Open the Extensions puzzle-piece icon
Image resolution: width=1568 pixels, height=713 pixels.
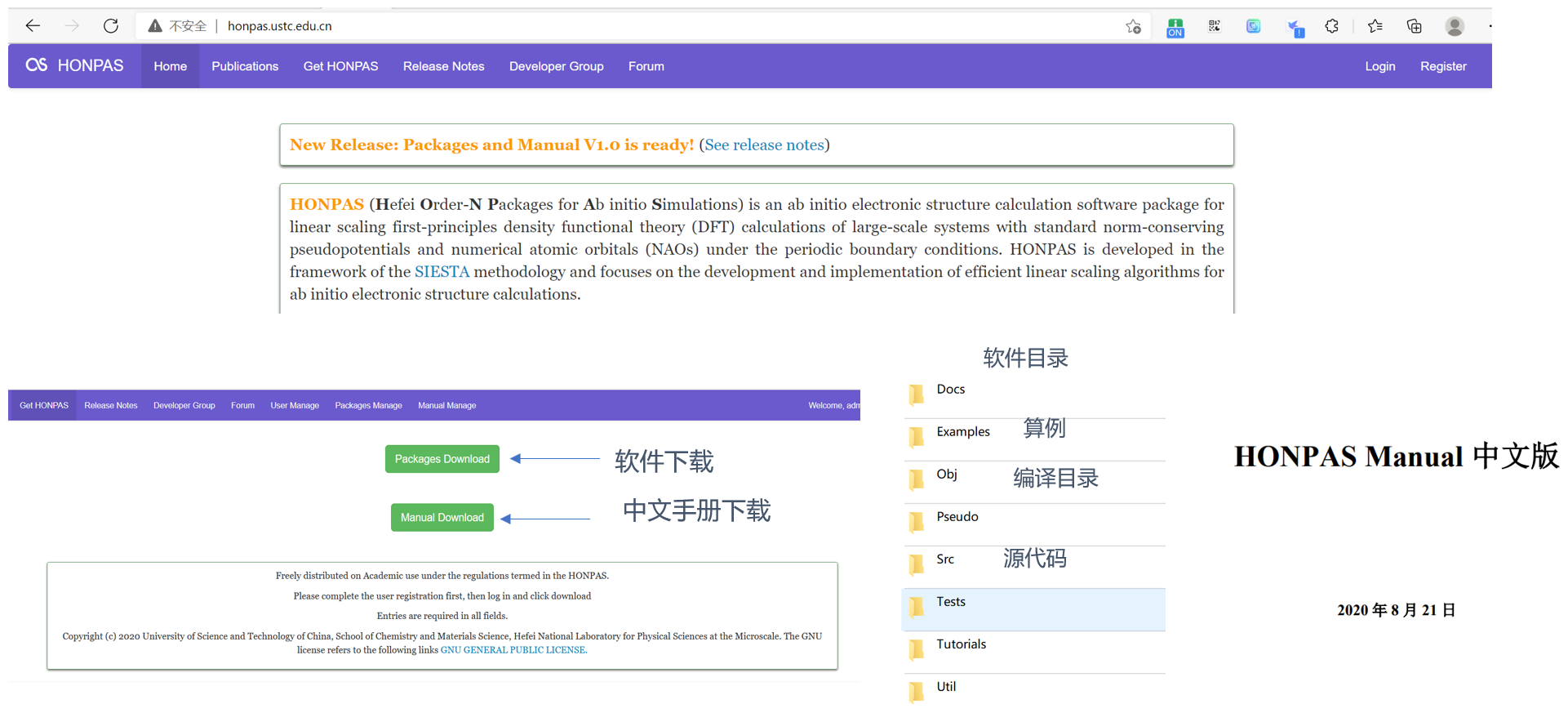pos(1332,26)
